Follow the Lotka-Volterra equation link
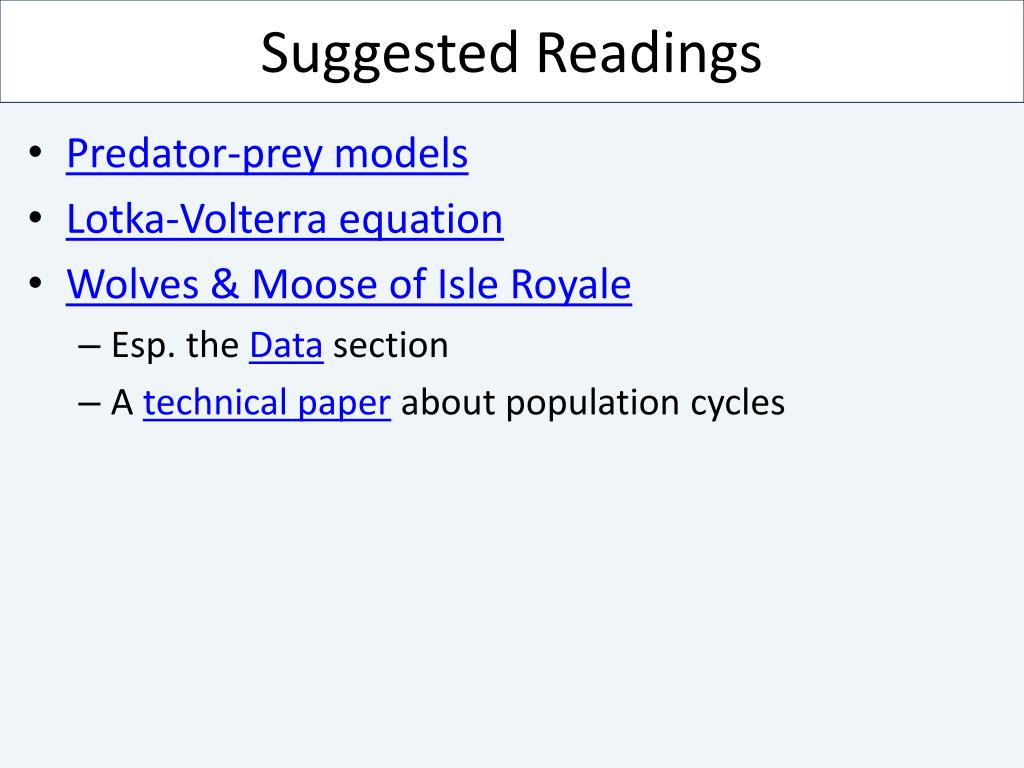 coord(285,219)
